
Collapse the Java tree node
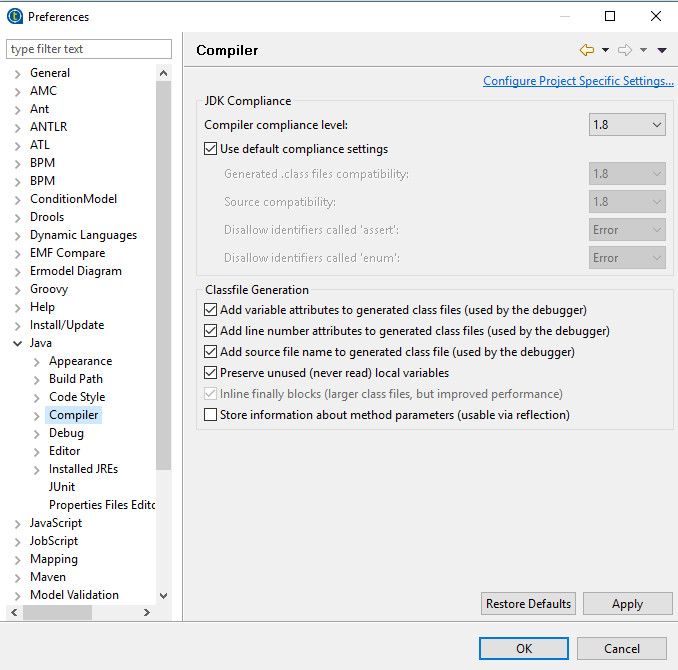[x=17, y=344]
